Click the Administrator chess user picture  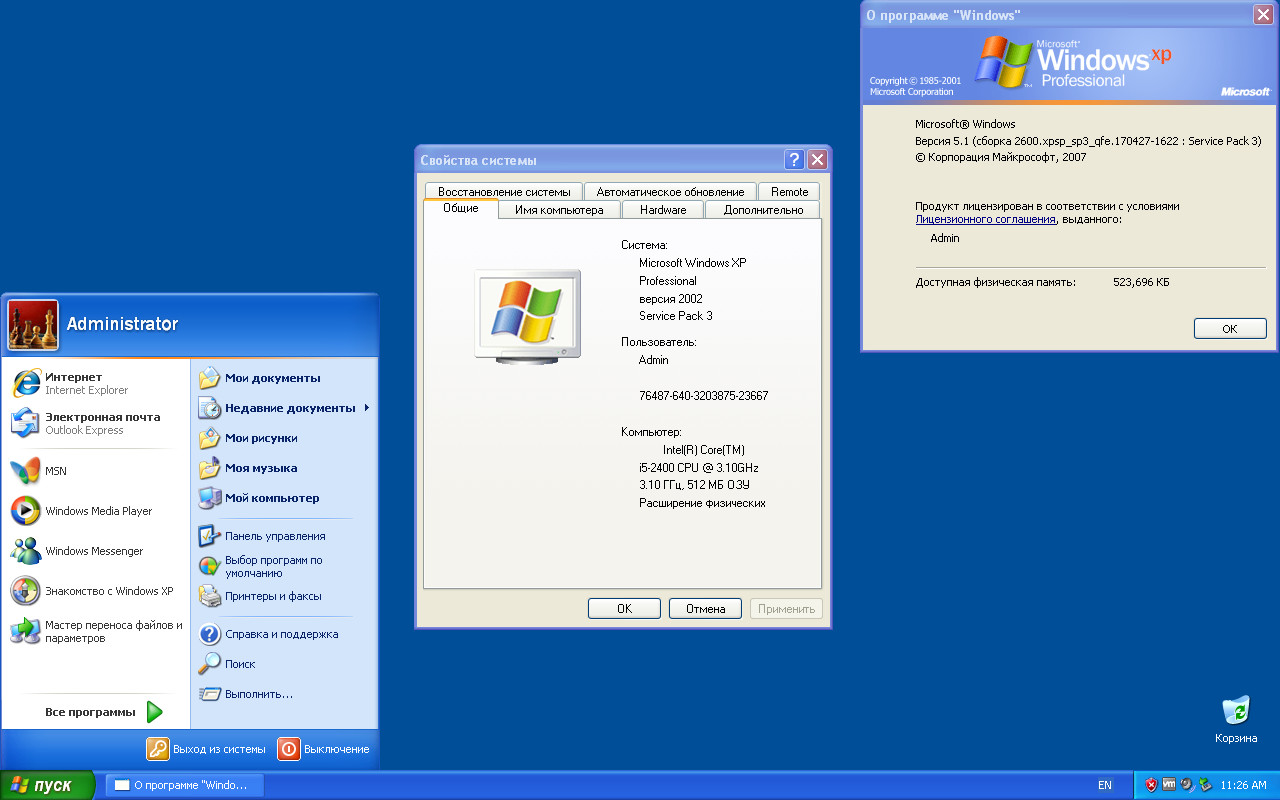pos(33,324)
